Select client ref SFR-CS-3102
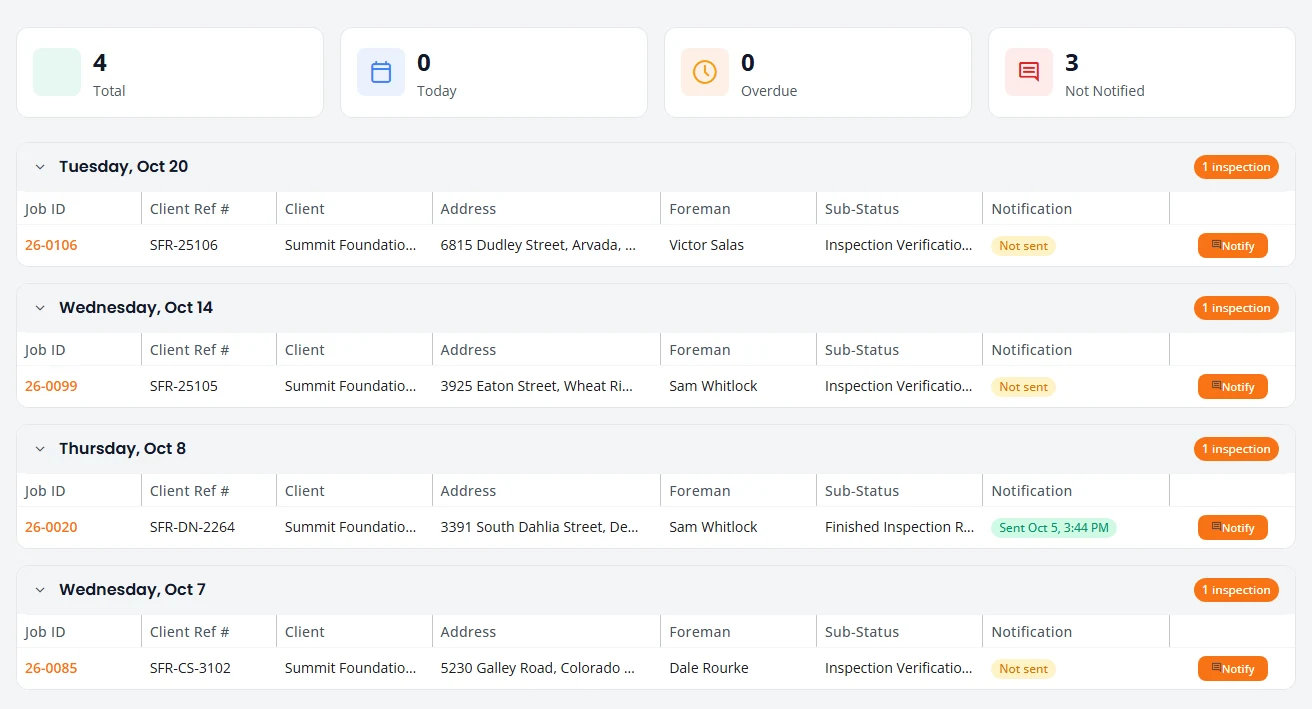The height and width of the screenshot is (709, 1312). [x=190, y=668]
